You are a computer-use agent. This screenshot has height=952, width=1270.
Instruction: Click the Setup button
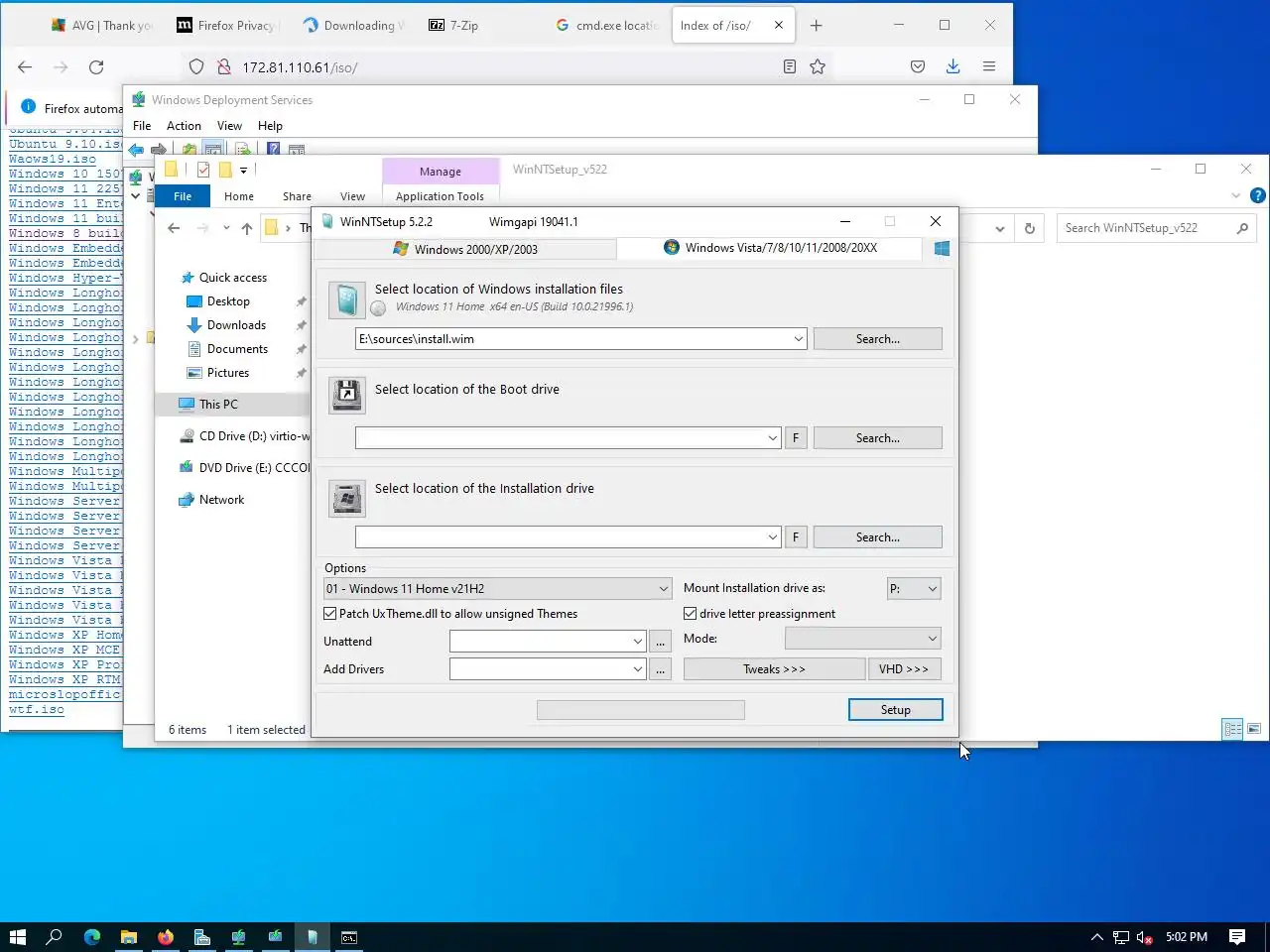tap(895, 710)
